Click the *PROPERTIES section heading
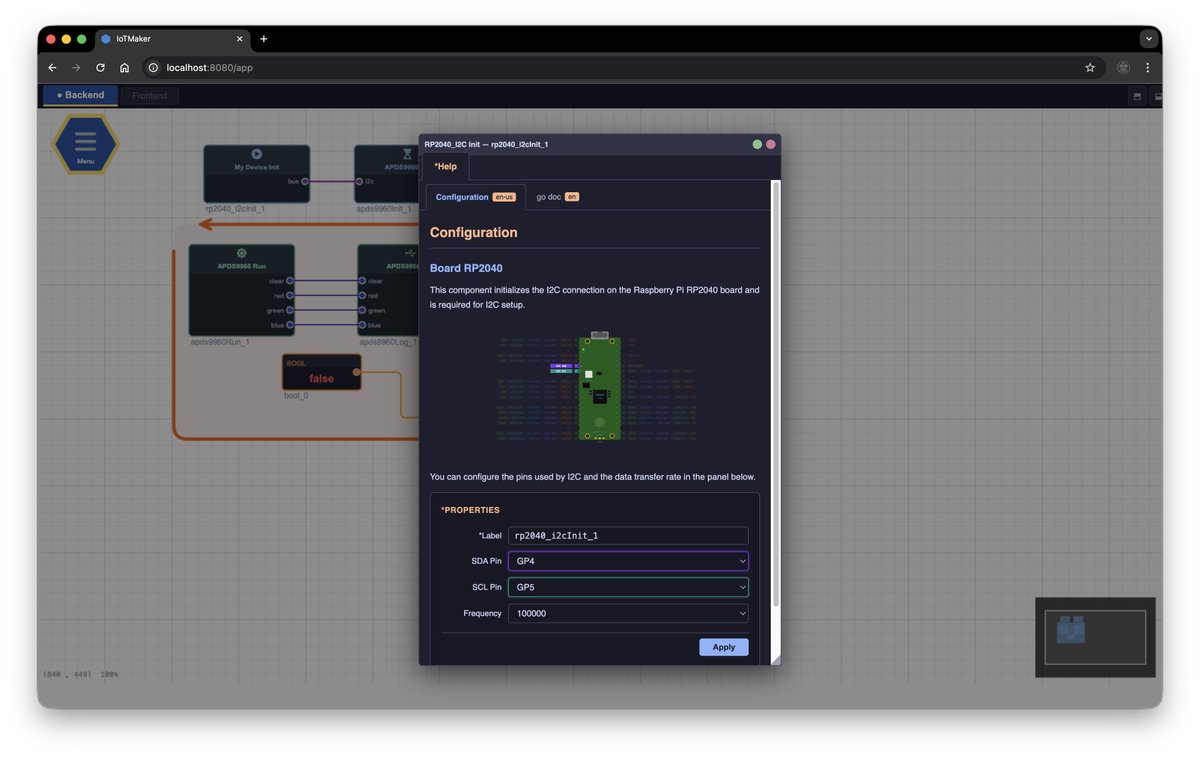 pyautogui.click(x=470, y=510)
